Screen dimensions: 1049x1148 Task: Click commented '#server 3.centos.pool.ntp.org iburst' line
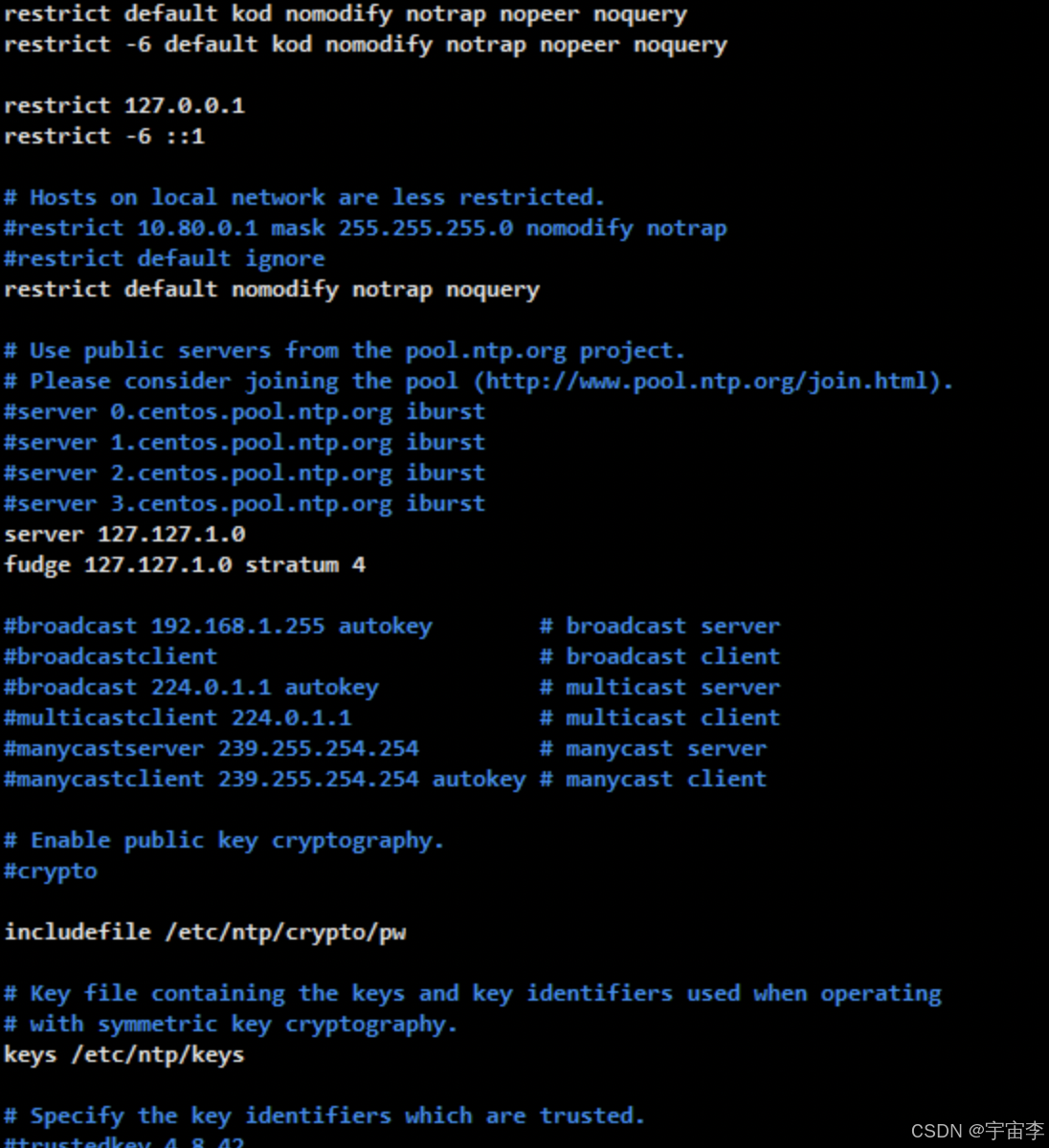[x=245, y=503]
